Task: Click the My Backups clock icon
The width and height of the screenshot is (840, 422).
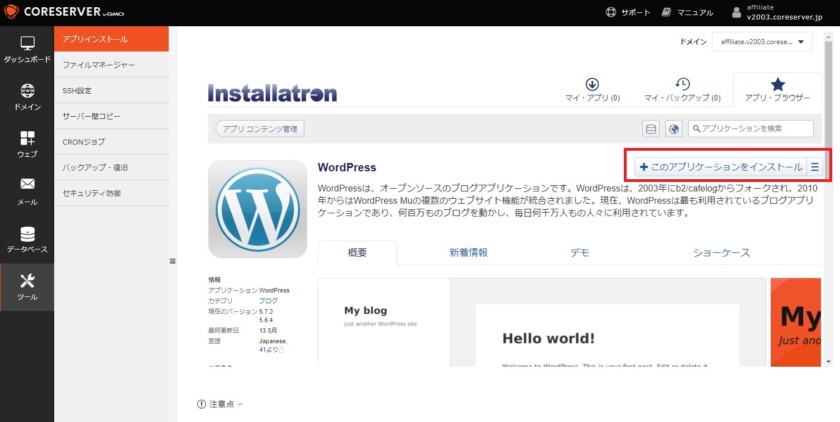Action: click(x=682, y=84)
